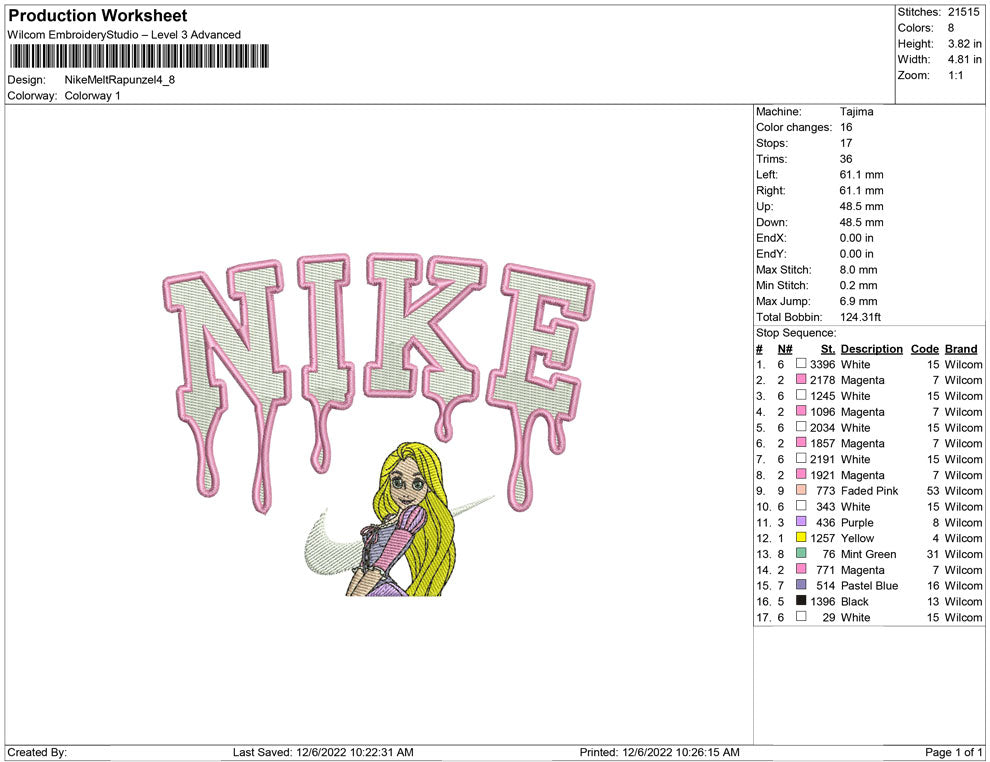This screenshot has height=762, width=990.
Task: Select the Faded Pink color swatch
Action: [801, 490]
